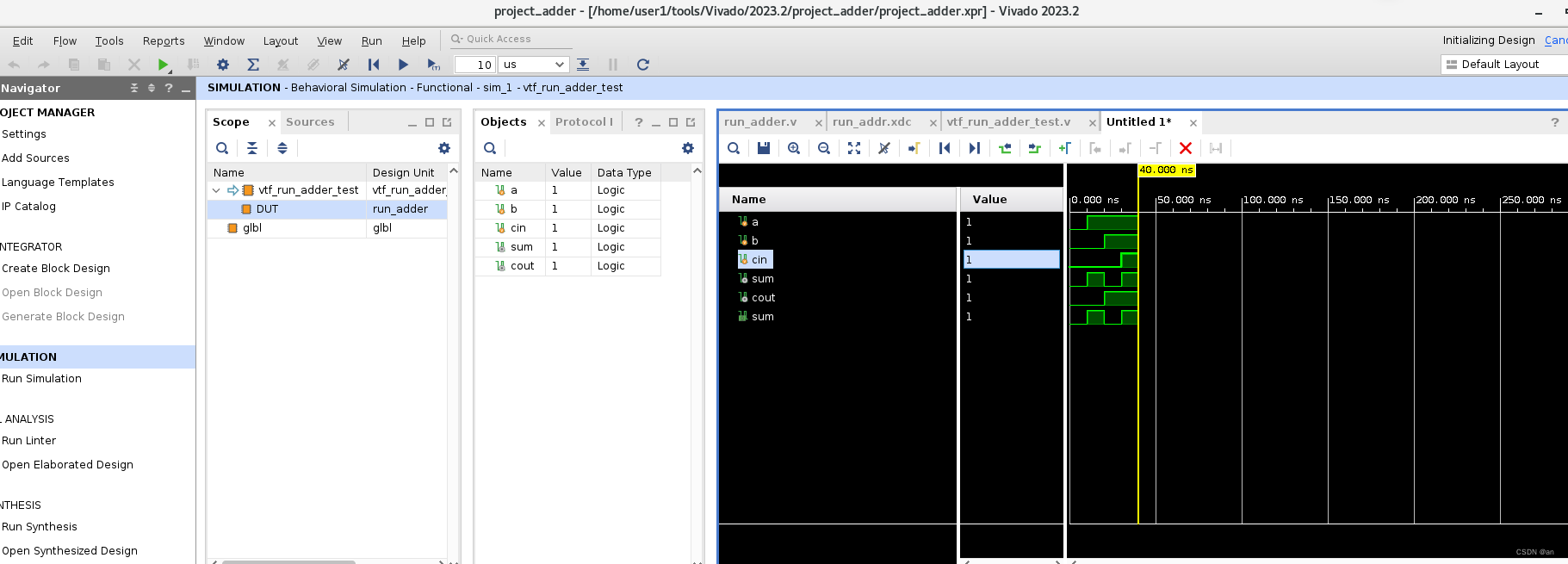Viewport: 1568px width, 564px height.
Task: Toggle the cursor-lock icon in waveform toolbar
Action: (884, 148)
